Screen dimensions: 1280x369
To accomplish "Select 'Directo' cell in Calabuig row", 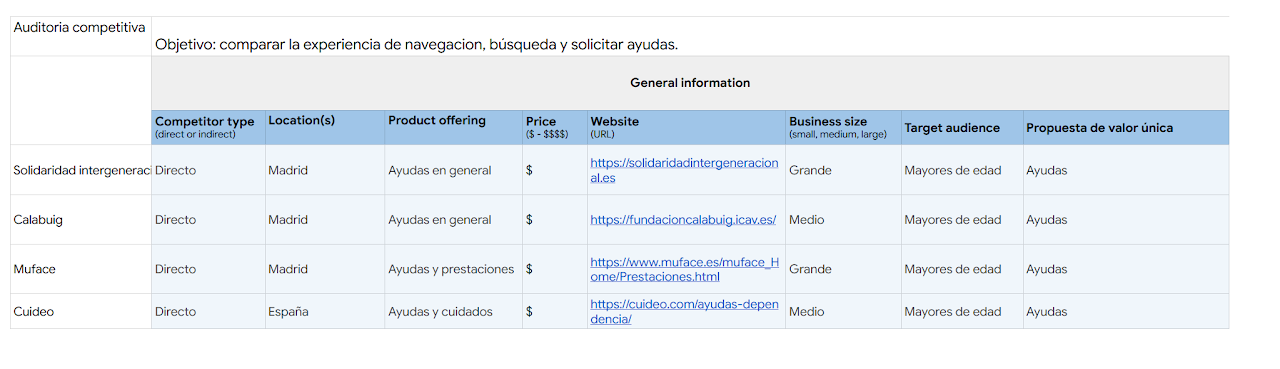I will (208, 220).
